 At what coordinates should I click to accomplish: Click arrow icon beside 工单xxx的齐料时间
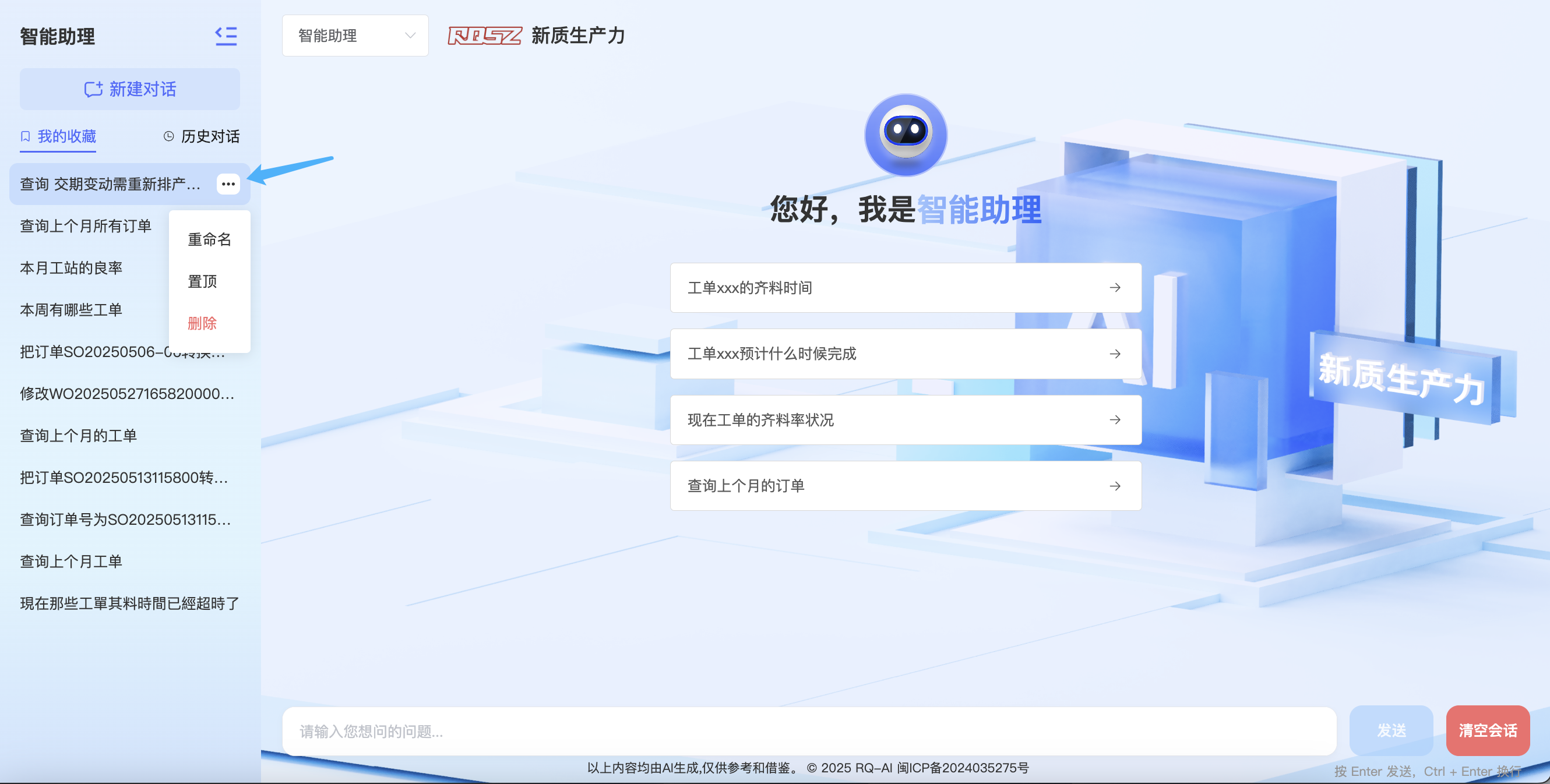pyautogui.click(x=1115, y=288)
